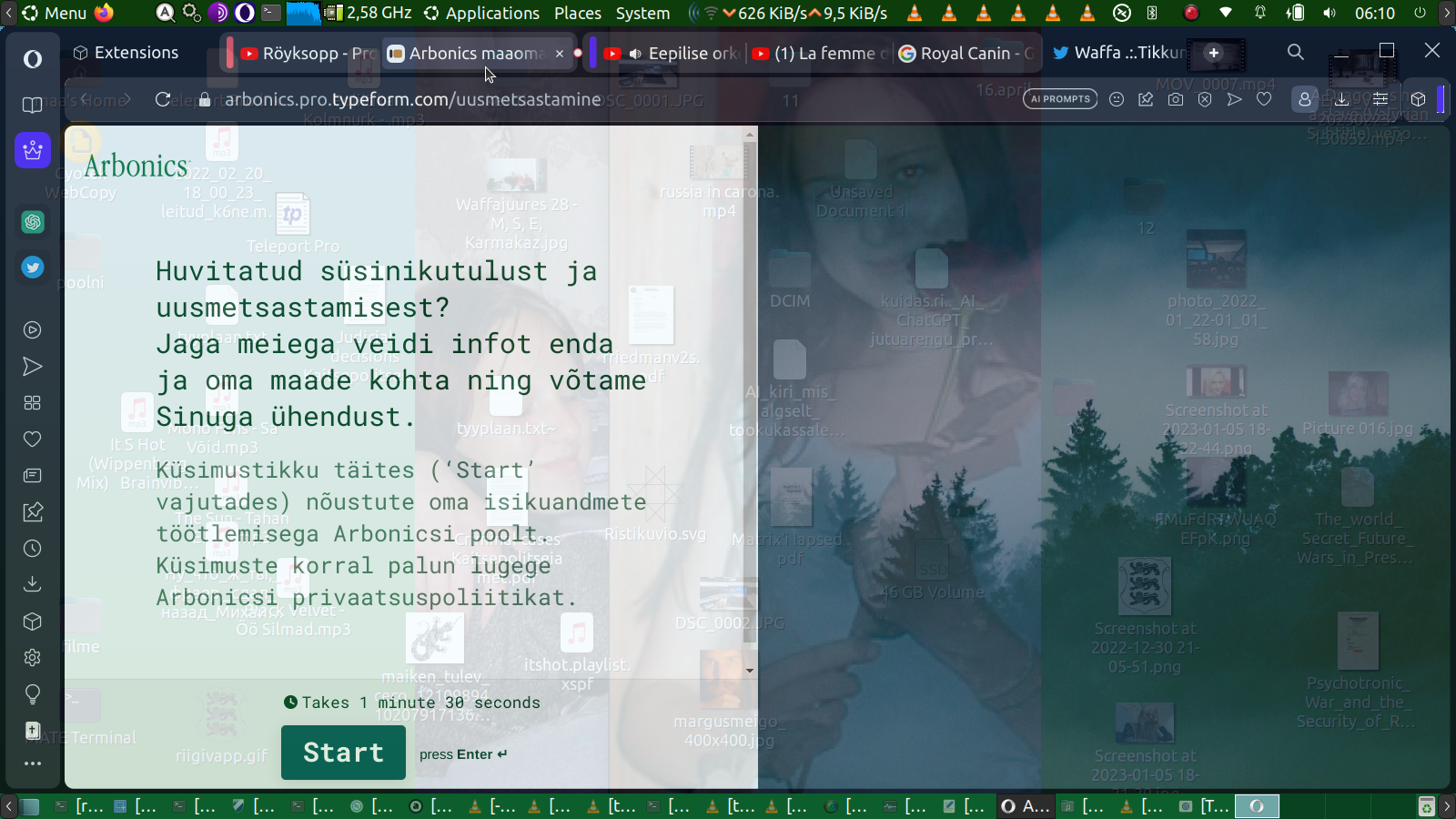This screenshot has height=819, width=1456.
Task: Switch to the Royal Canin Google tab
Action: [x=966, y=54]
